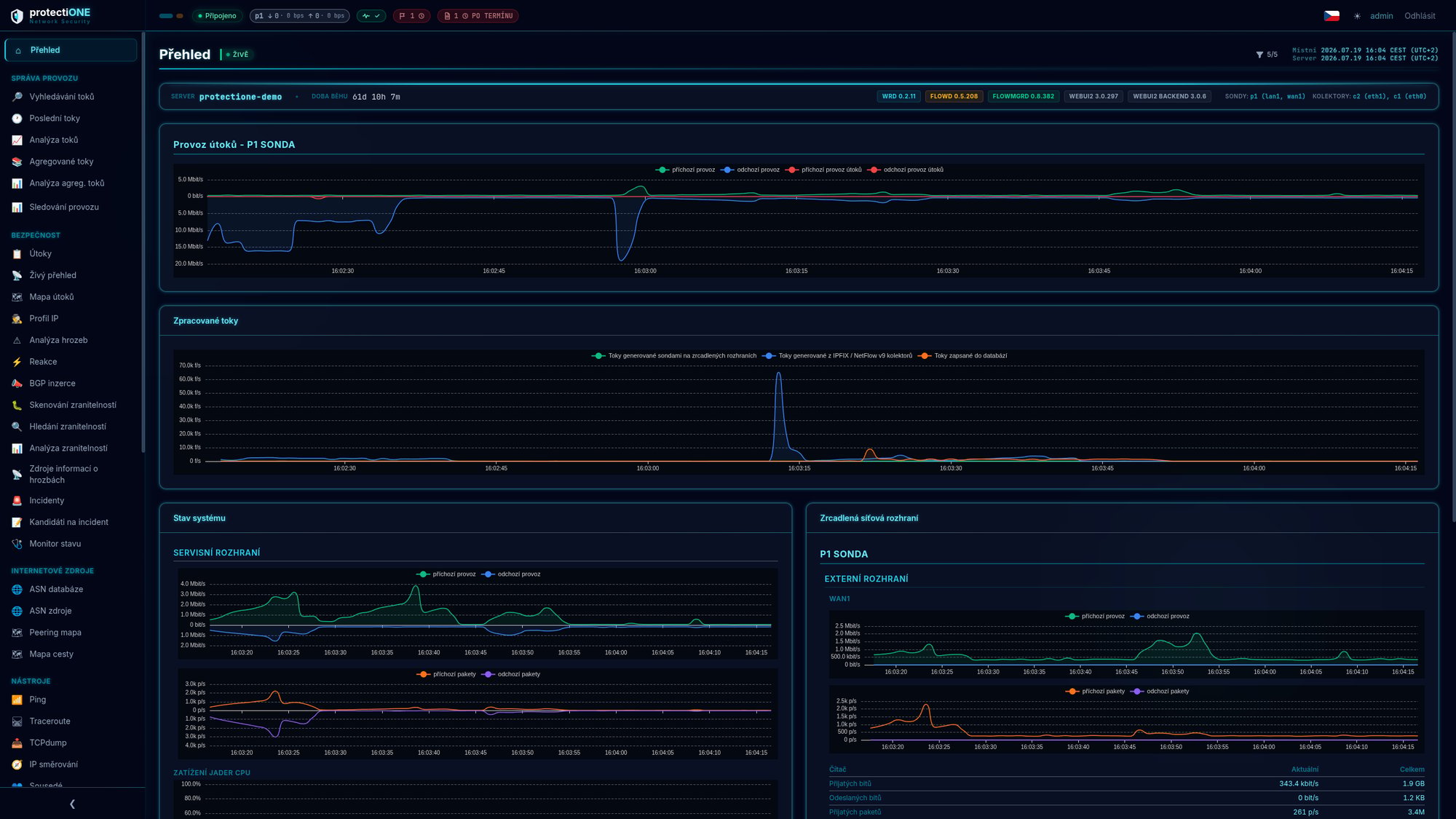
Task: Click the stacked books icon for Agregované toky
Action: click(17, 162)
